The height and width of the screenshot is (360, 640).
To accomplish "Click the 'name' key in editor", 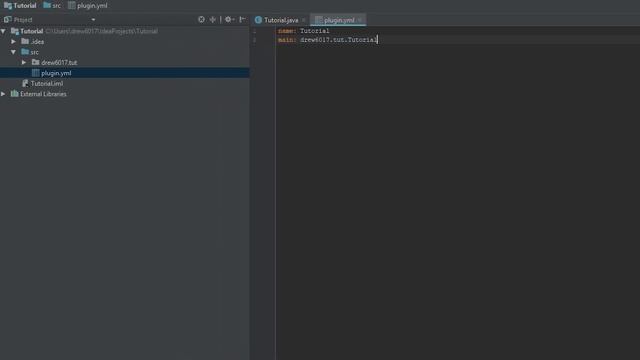I will point(287,31).
